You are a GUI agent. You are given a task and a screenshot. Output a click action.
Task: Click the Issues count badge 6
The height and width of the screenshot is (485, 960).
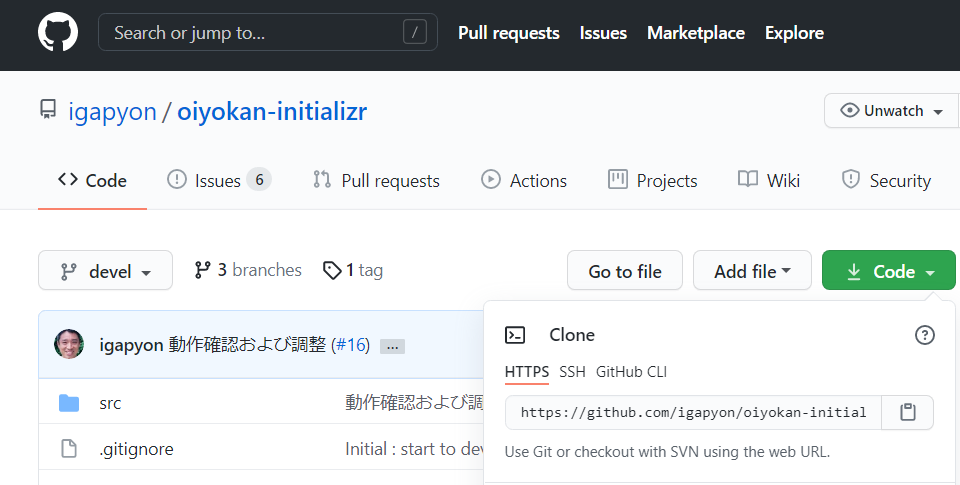click(x=259, y=180)
